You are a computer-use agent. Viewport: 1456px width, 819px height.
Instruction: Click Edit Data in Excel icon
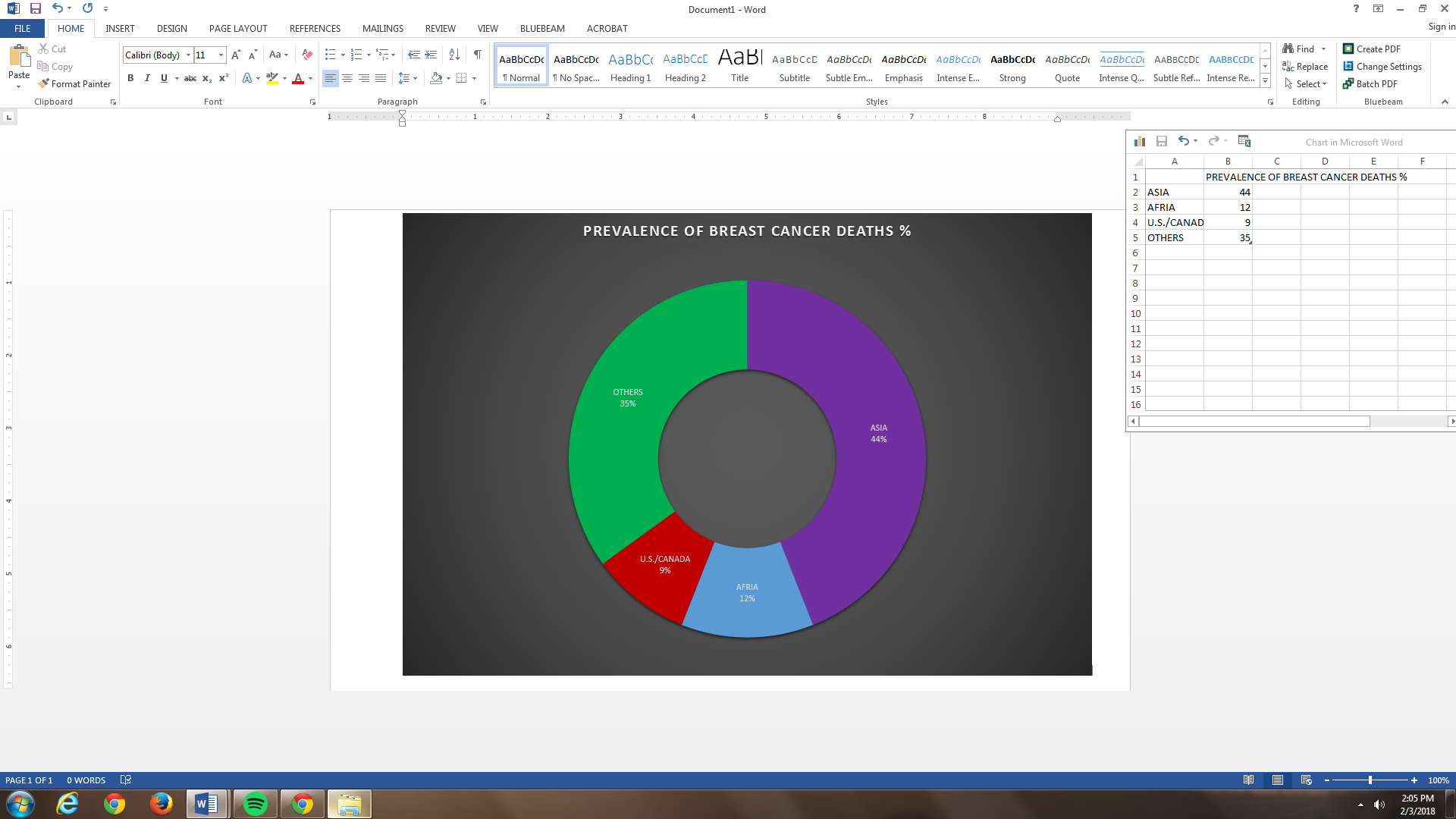(1244, 141)
